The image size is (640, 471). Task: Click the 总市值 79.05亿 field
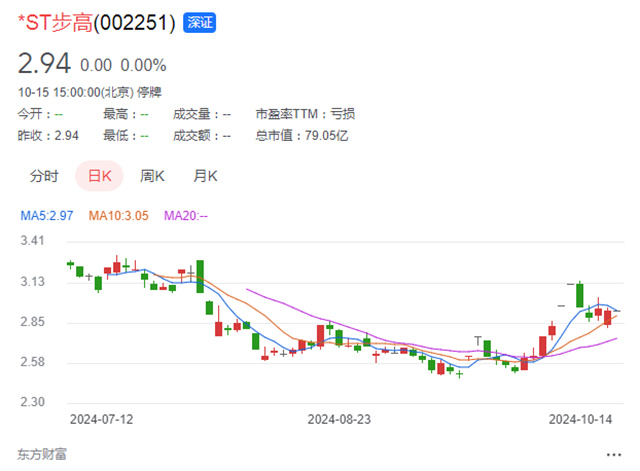click(x=302, y=135)
